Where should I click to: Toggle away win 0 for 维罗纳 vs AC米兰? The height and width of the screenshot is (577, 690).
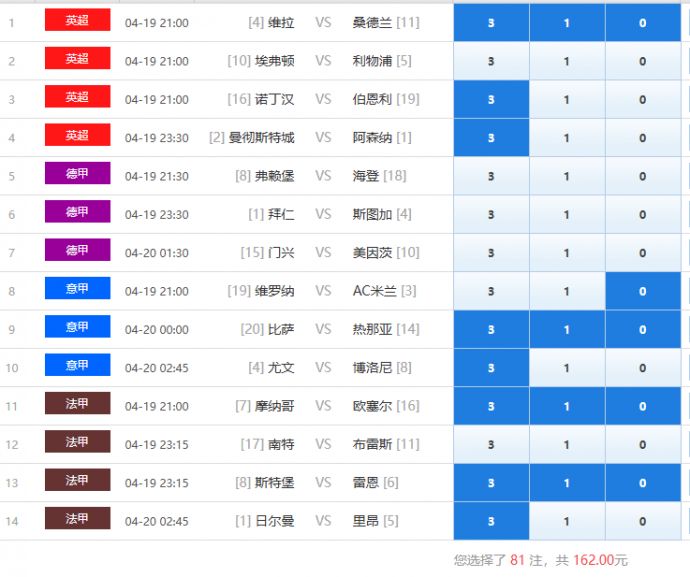[642, 291]
